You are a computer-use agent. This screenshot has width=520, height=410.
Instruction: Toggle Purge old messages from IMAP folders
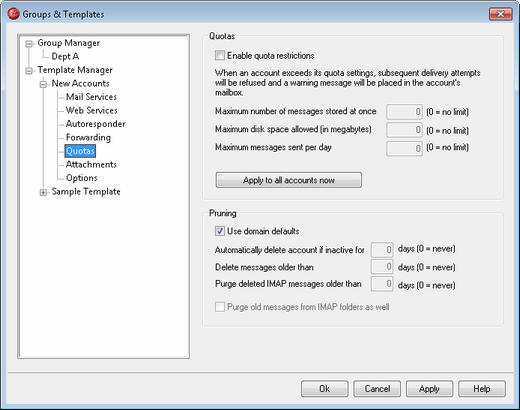220,307
